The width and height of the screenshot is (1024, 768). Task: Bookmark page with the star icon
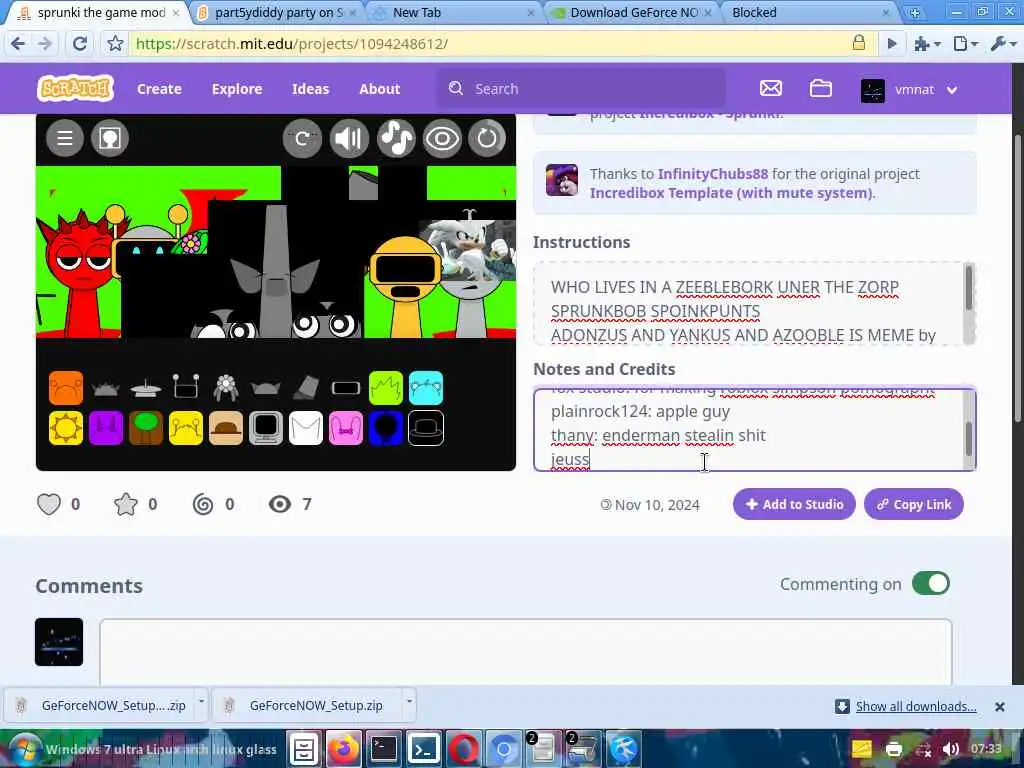click(115, 44)
